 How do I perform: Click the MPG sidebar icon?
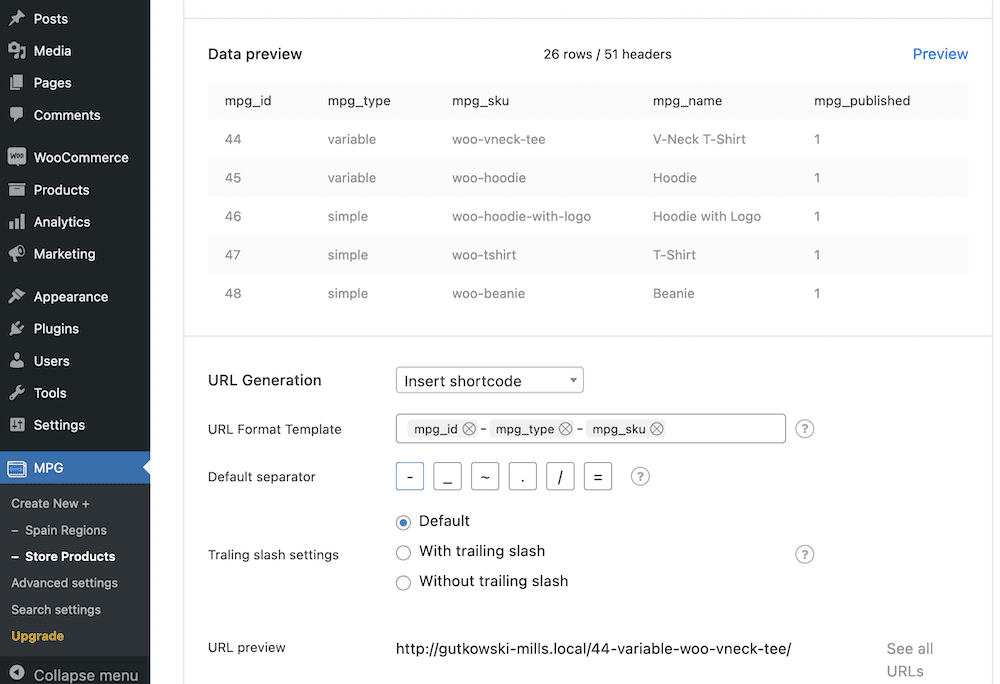19,466
